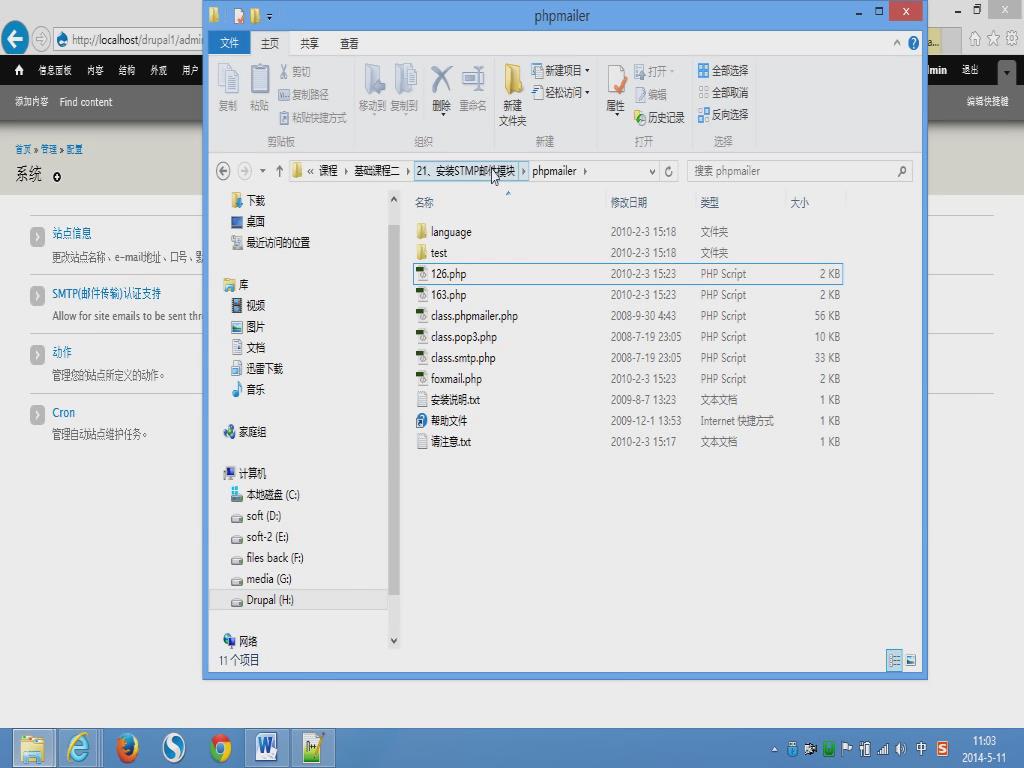Click the Paste (粘贴) ribbon icon

pos(259,87)
